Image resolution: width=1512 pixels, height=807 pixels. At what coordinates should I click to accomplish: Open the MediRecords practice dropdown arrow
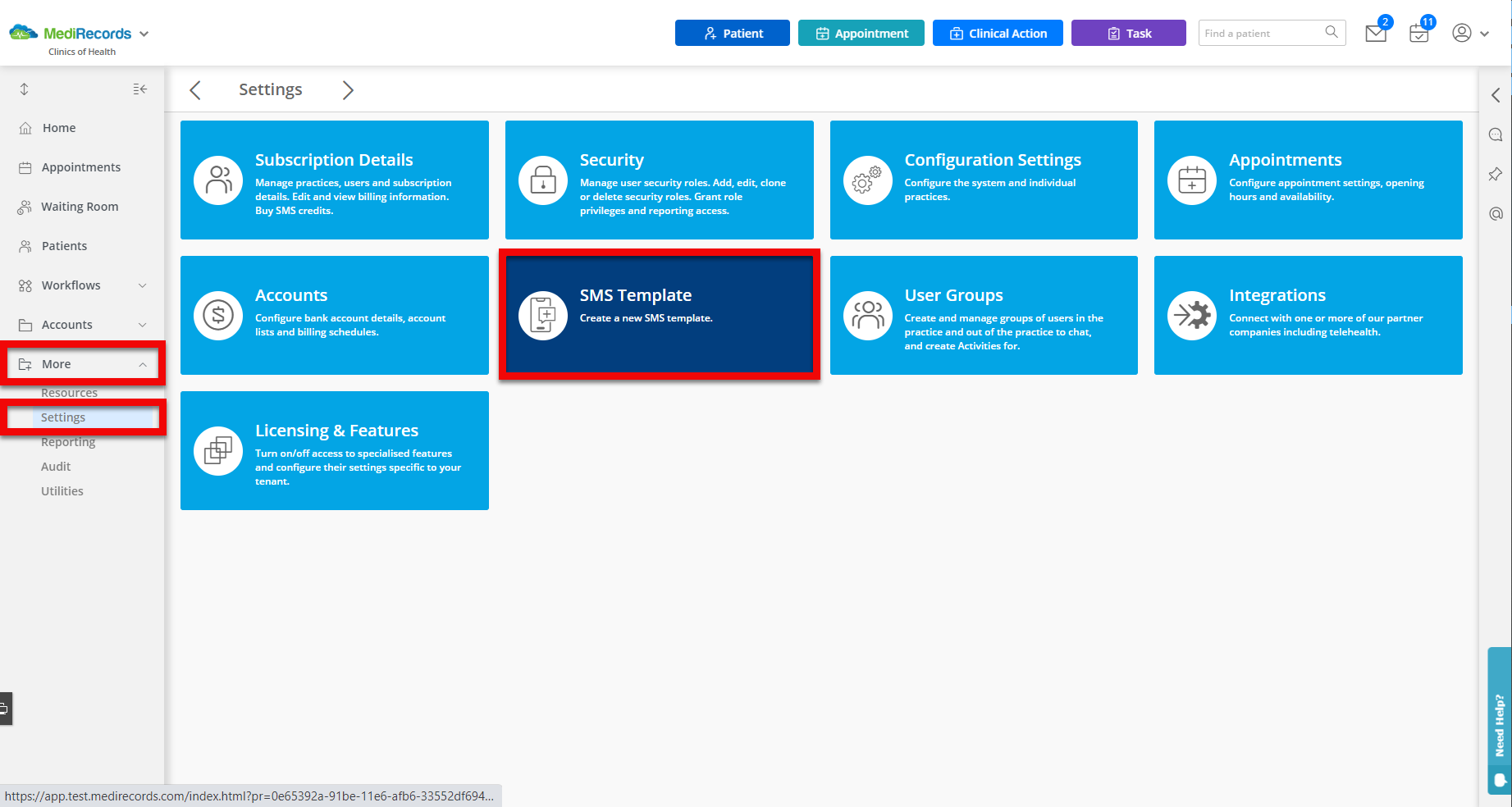(x=144, y=34)
